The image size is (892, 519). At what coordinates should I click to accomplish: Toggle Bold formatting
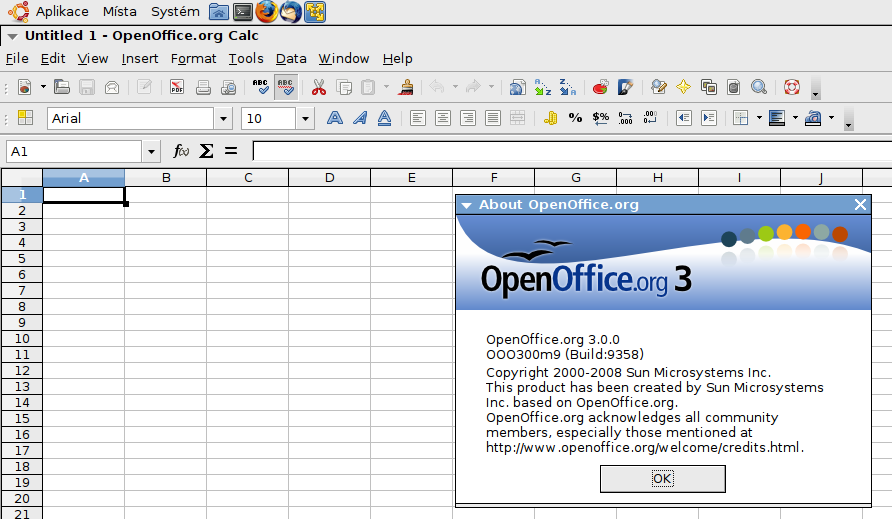coord(334,118)
